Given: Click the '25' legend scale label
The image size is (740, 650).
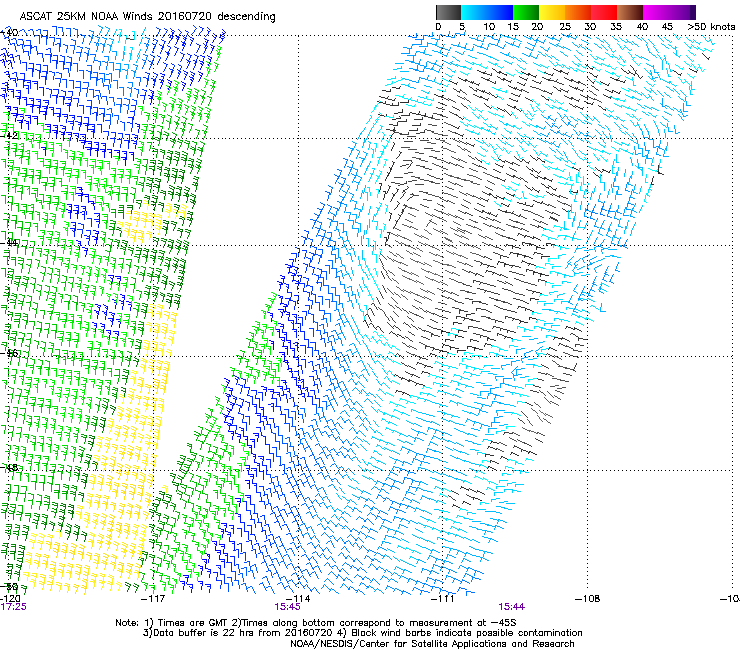Looking at the screenshot, I should pyautogui.click(x=565, y=27).
